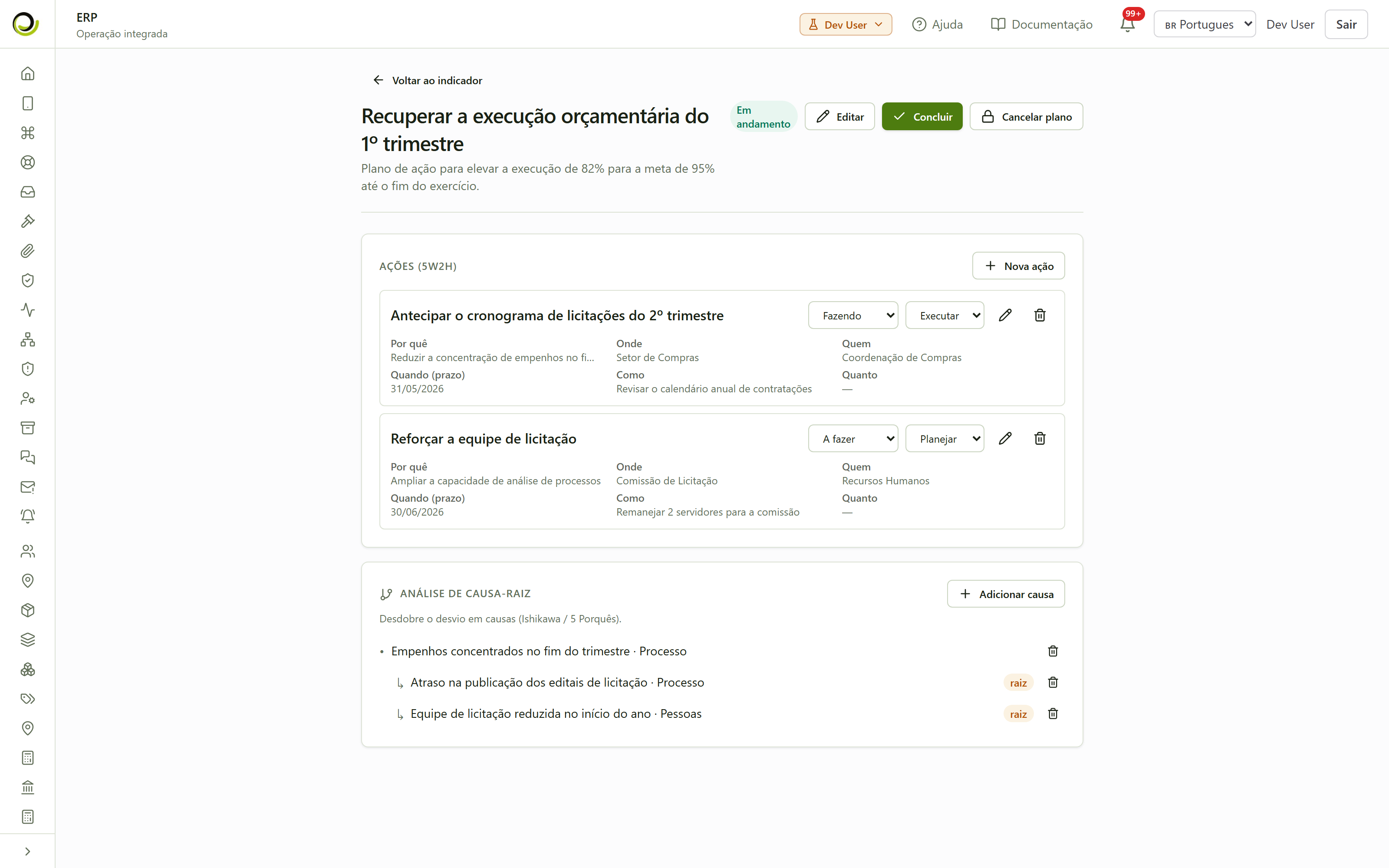
Task: Open the Home icon in sidebar
Action: (27, 73)
